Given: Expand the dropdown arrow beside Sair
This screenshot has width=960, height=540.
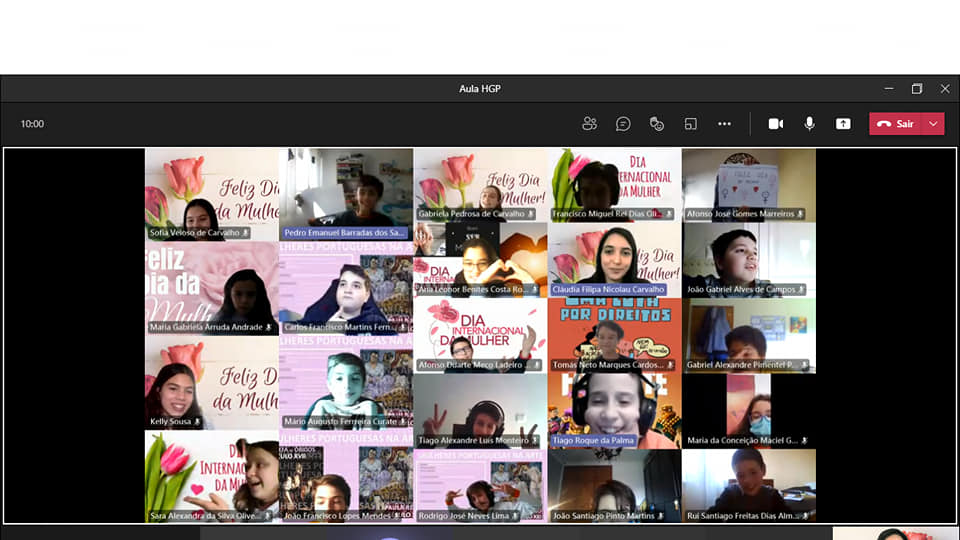Looking at the screenshot, I should (x=934, y=124).
